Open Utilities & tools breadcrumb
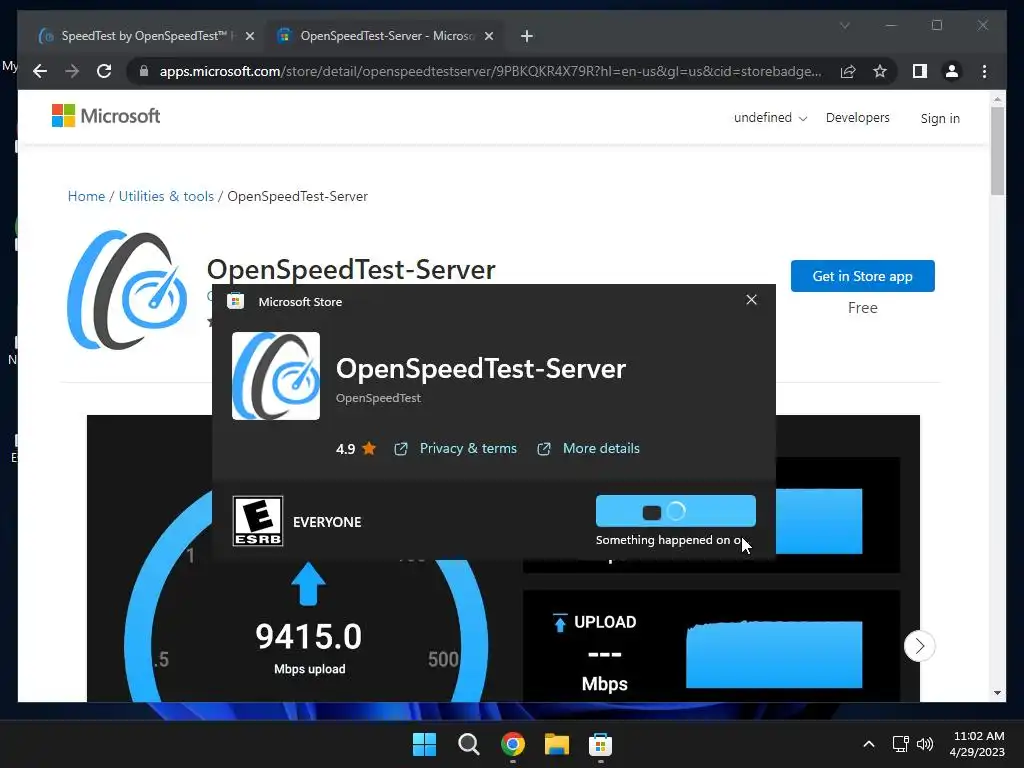This screenshot has height=768, width=1024. click(166, 196)
